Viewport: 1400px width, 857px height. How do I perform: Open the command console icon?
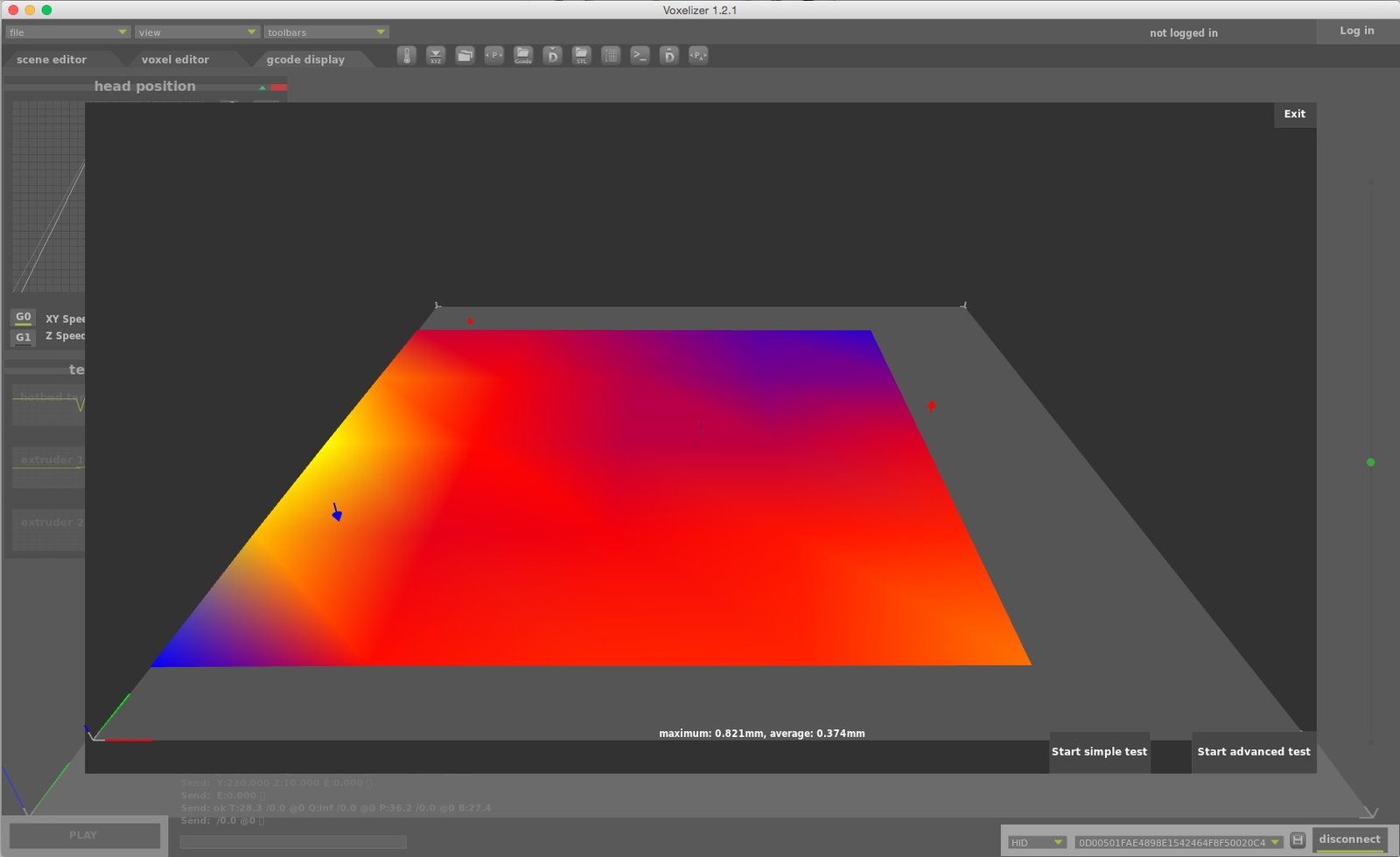(640, 56)
